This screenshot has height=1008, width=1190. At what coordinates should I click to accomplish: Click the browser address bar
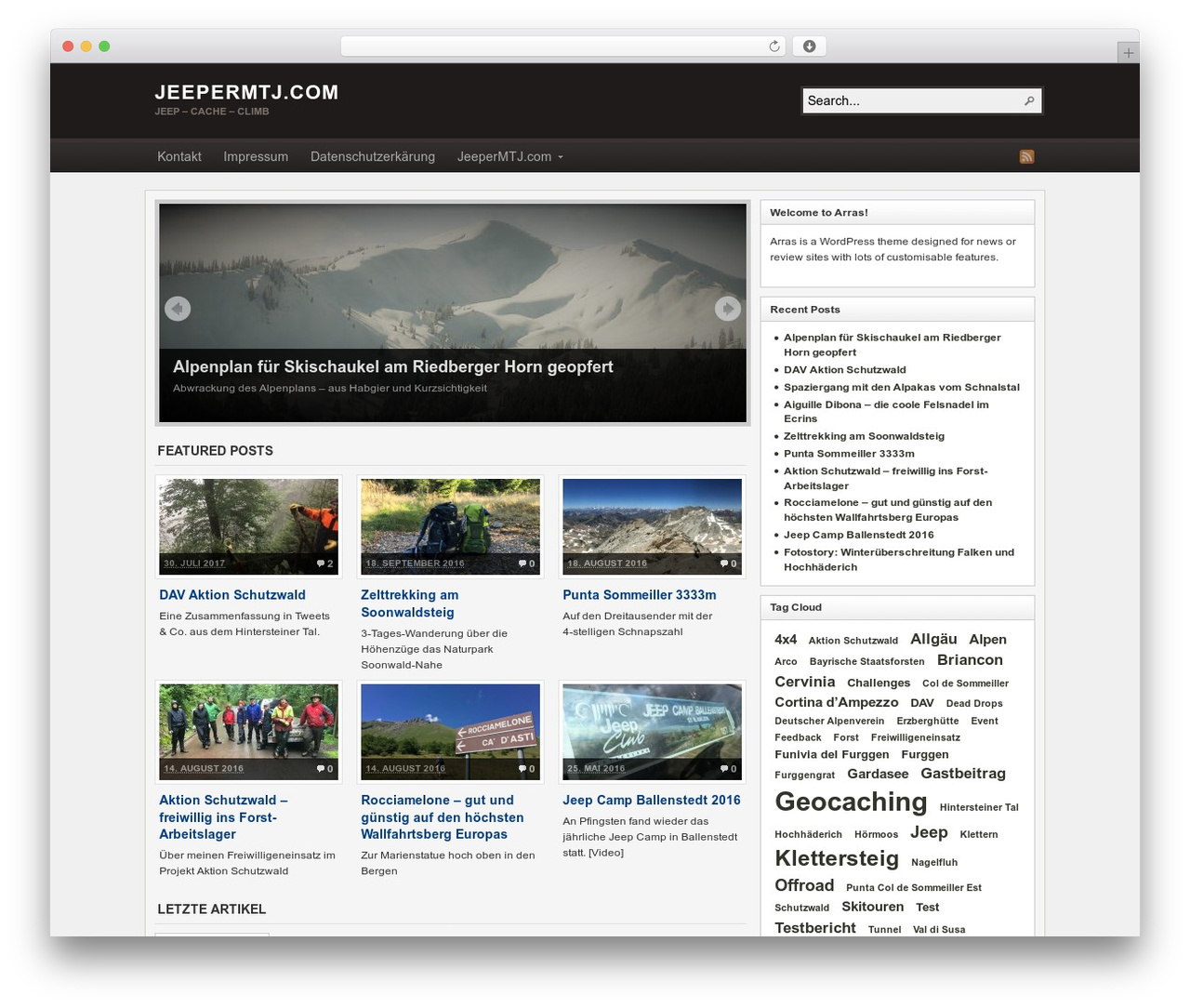563,46
